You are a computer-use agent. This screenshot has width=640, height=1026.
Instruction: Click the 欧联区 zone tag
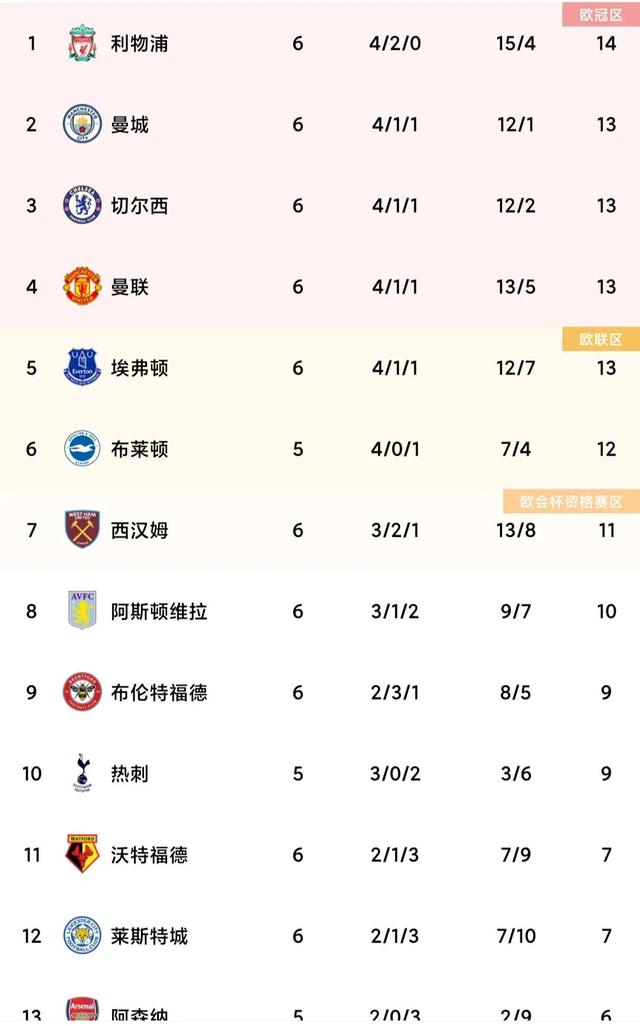pyautogui.click(x=600, y=339)
